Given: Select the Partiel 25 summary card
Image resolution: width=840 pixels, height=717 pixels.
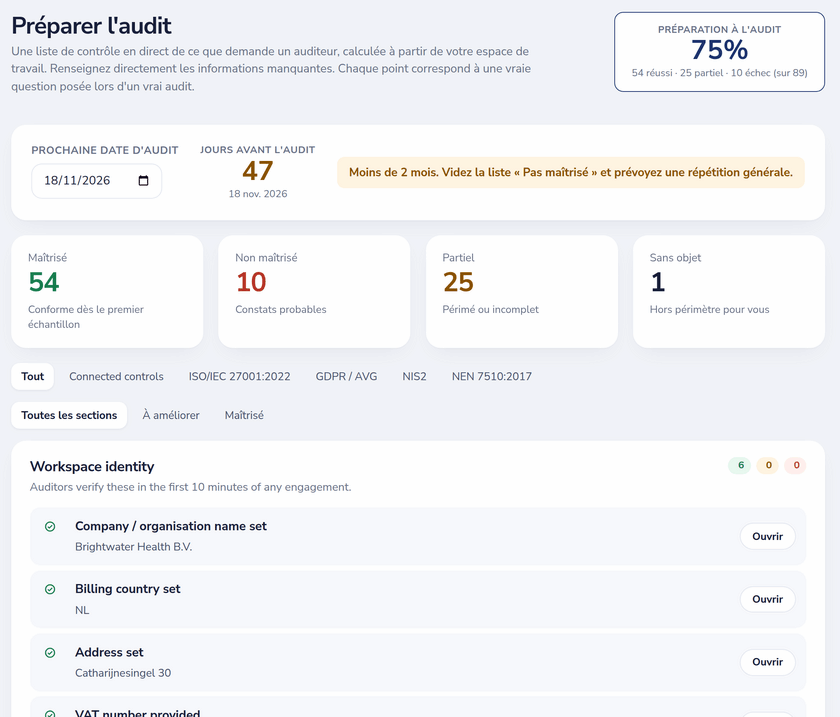Looking at the screenshot, I should [522, 292].
